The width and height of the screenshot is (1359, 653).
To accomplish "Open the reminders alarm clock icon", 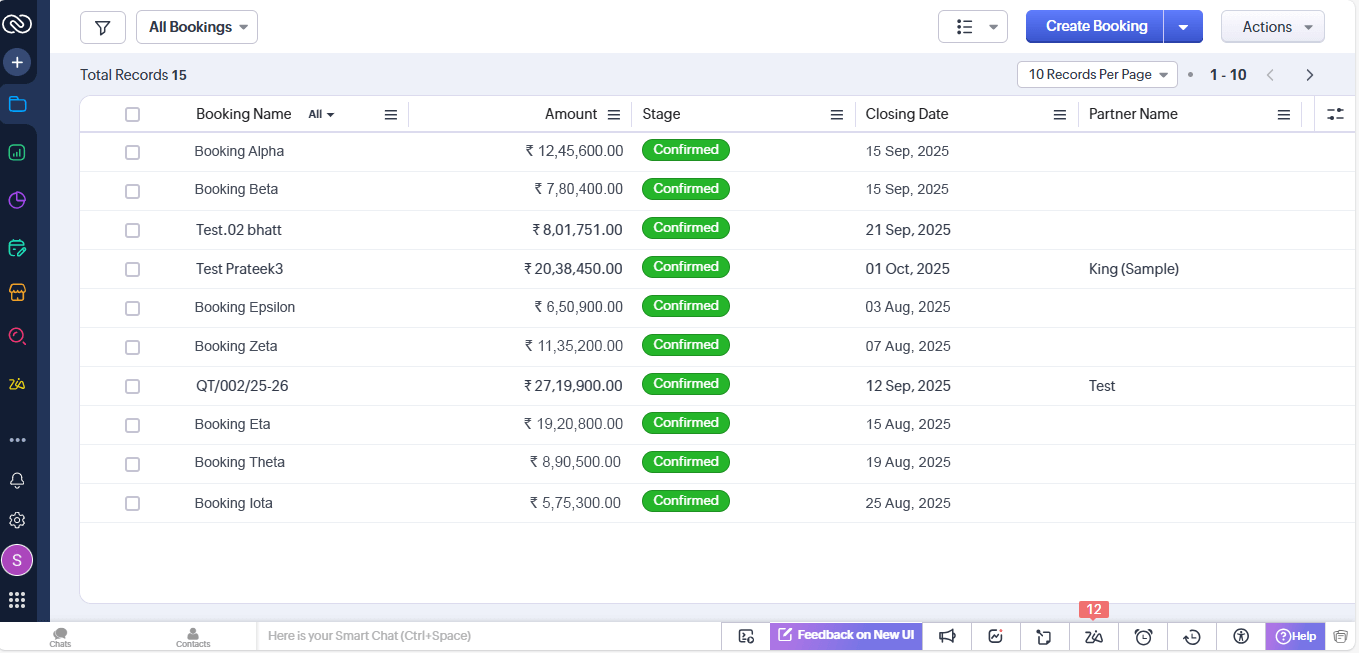I will pos(1144,636).
